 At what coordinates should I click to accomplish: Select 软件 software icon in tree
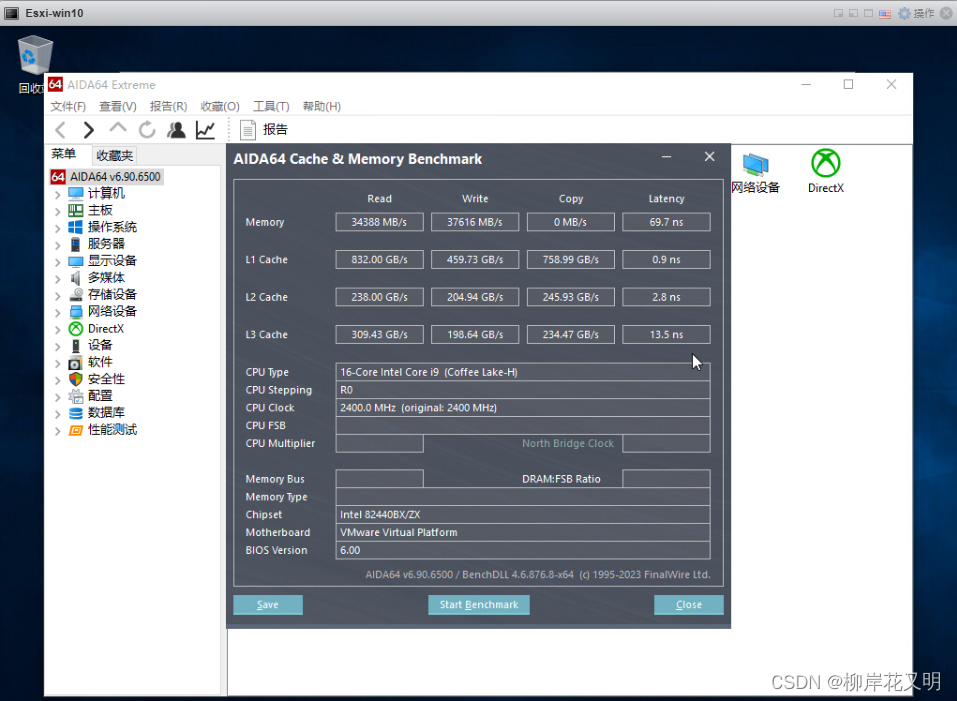click(76, 362)
